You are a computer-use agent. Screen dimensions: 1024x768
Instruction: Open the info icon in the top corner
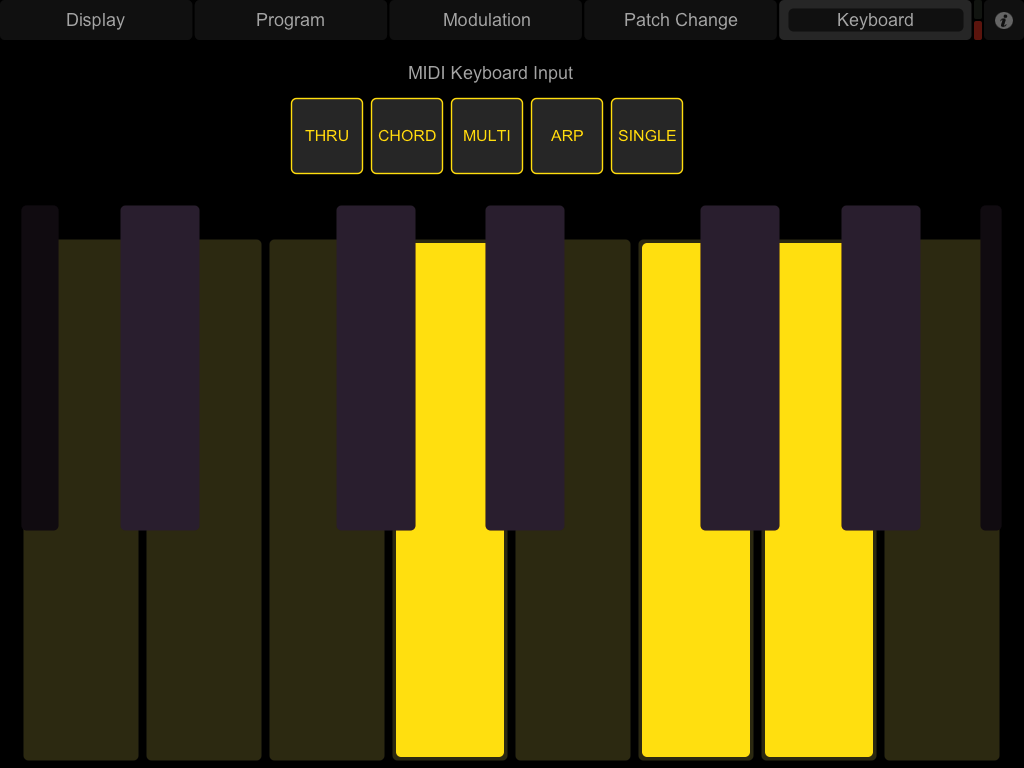coord(1004,20)
